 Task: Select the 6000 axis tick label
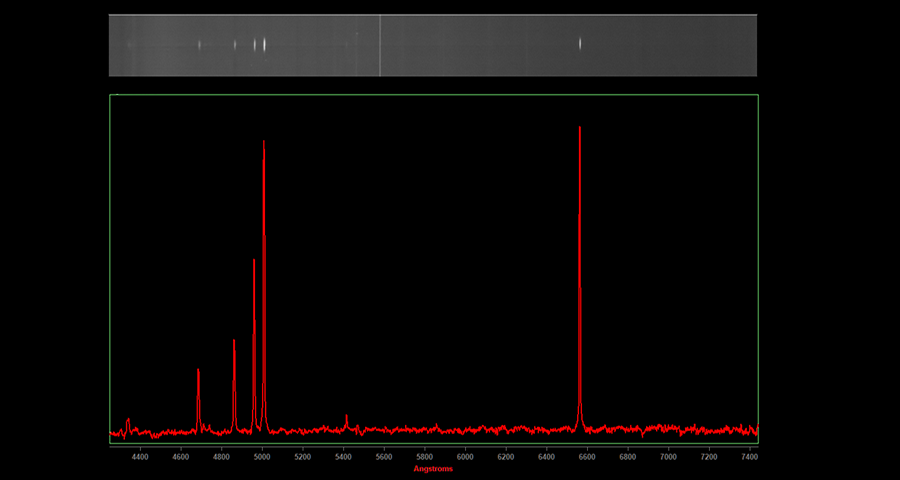click(x=465, y=457)
